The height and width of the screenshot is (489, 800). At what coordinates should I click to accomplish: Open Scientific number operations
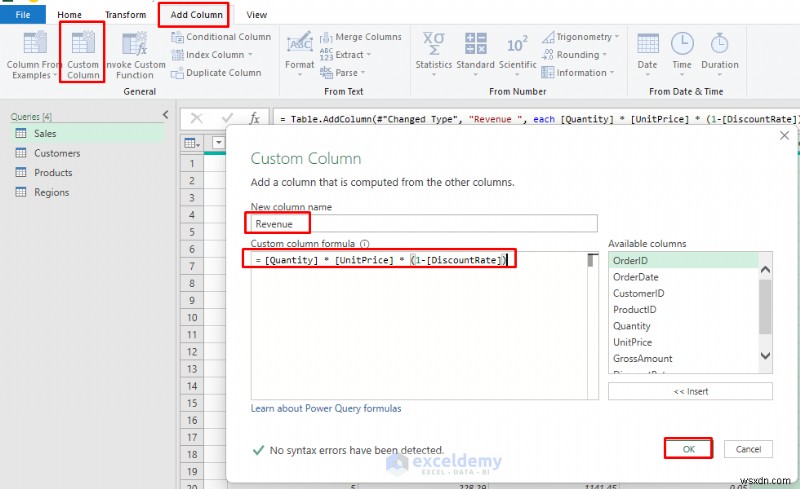click(x=517, y=53)
